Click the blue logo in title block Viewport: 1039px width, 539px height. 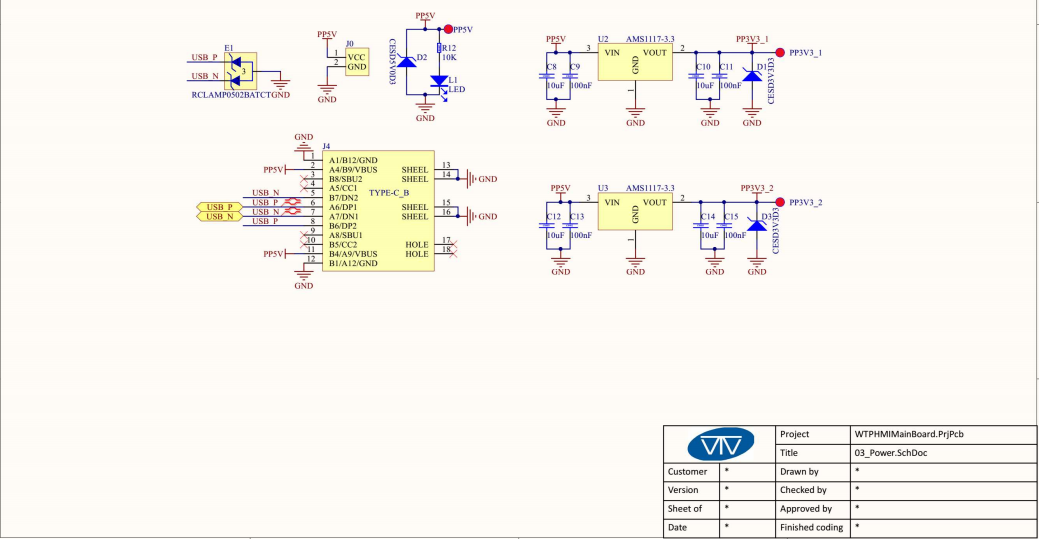(x=720, y=443)
